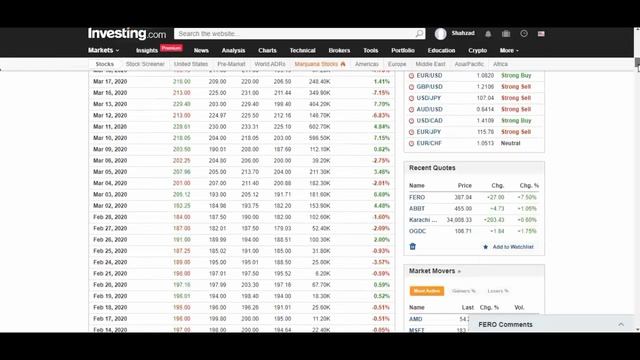The image size is (640, 360).
Task: Open the Technical menu
Action: click(302, 51)
